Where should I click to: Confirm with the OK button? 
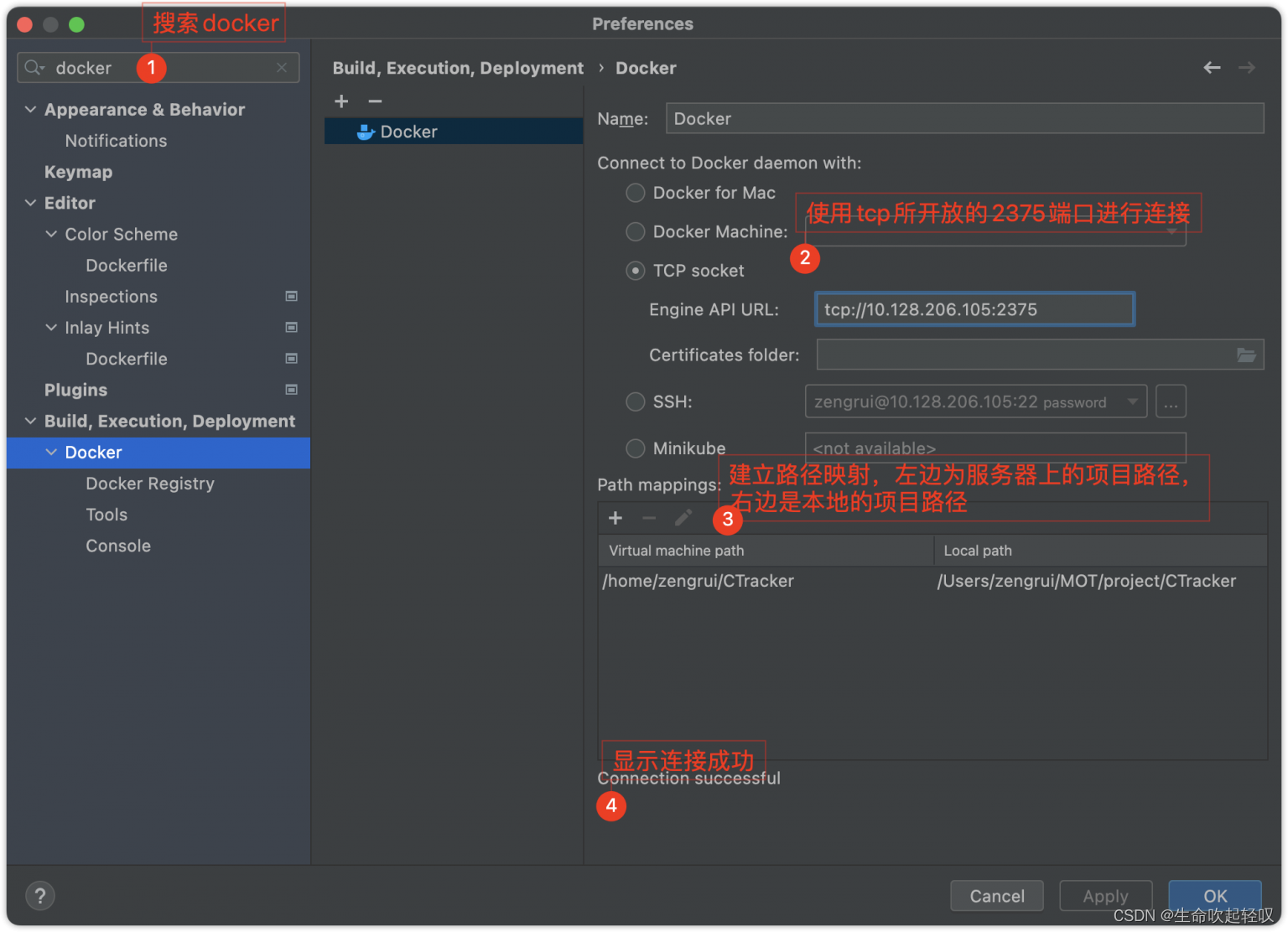[x=1215, y=896]
